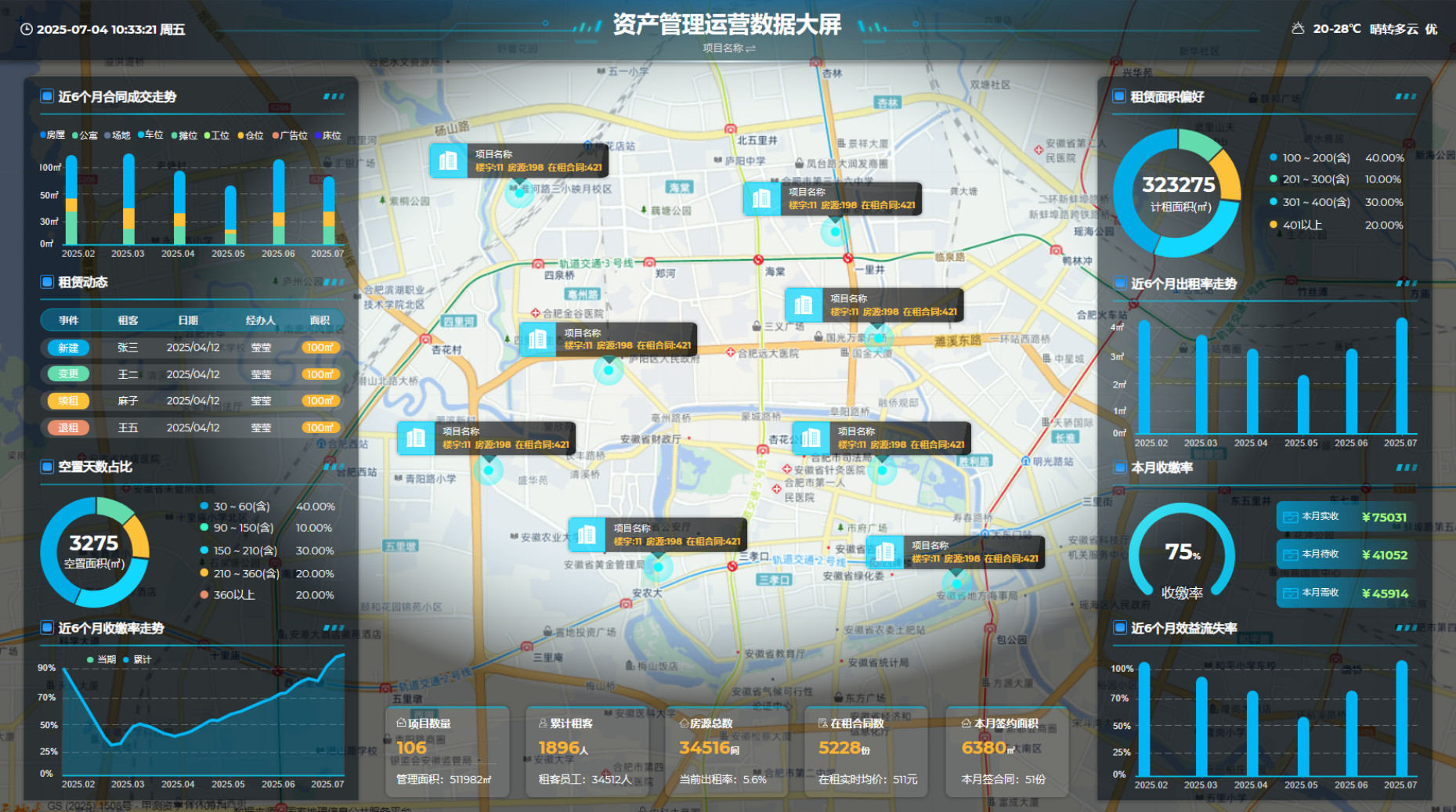Expand the 近6个月出租率走势 panel menu
The width and height of the screenshot is (1456, 812).
coord(1406,283)
